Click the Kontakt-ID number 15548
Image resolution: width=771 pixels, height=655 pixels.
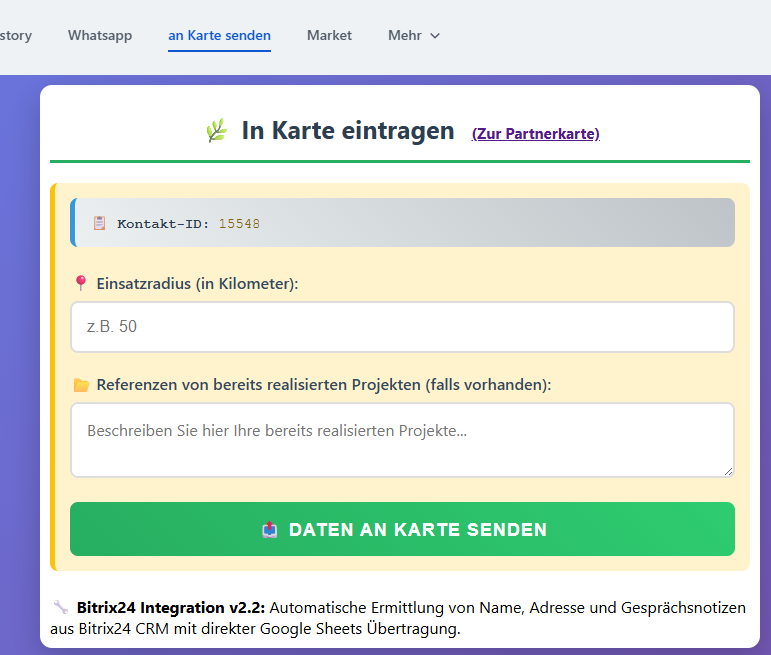click(239, 224)
